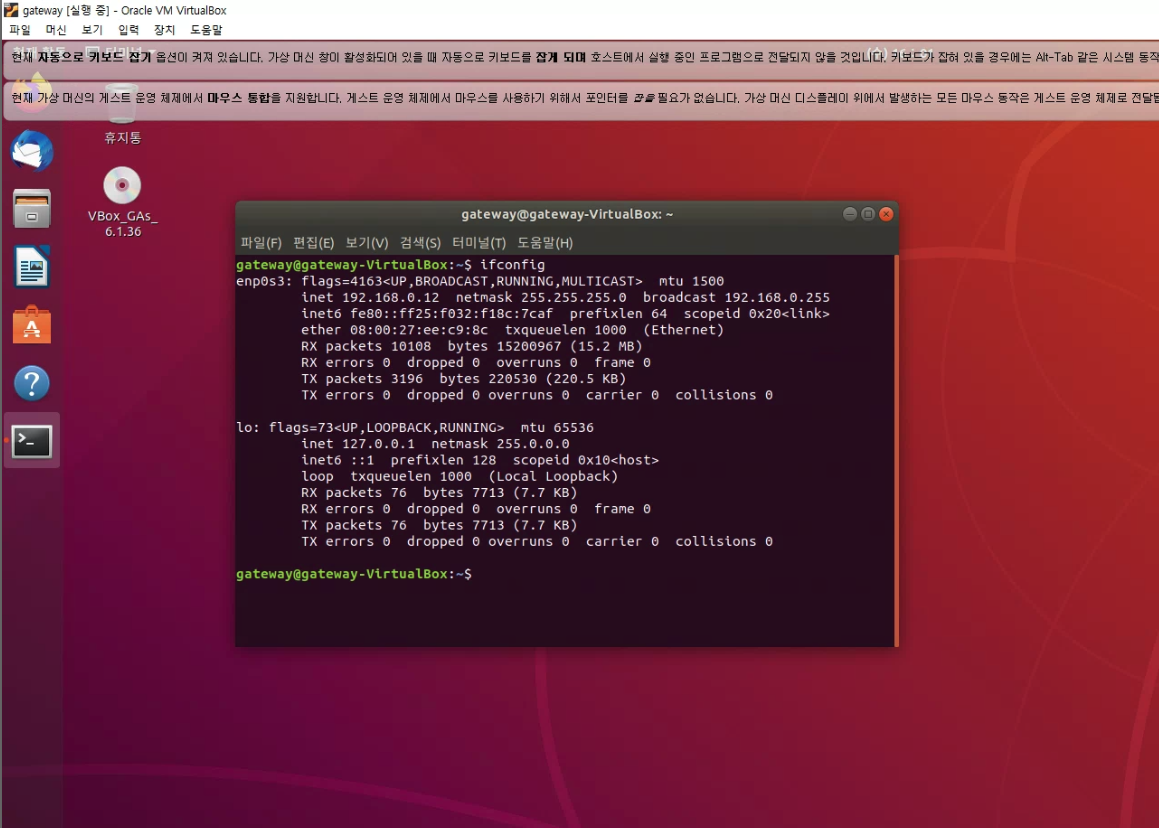Select the 휴지통 trash desktop icon

[x=123, y=115]
